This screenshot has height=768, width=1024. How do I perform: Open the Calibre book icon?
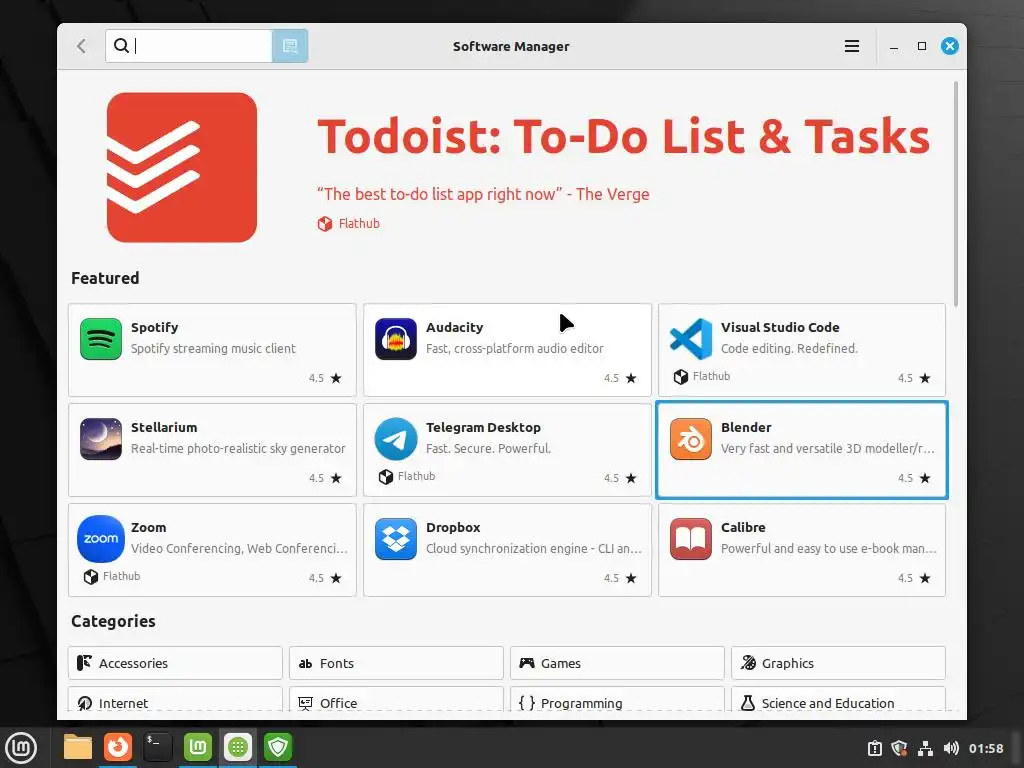[x=691, y=539]
